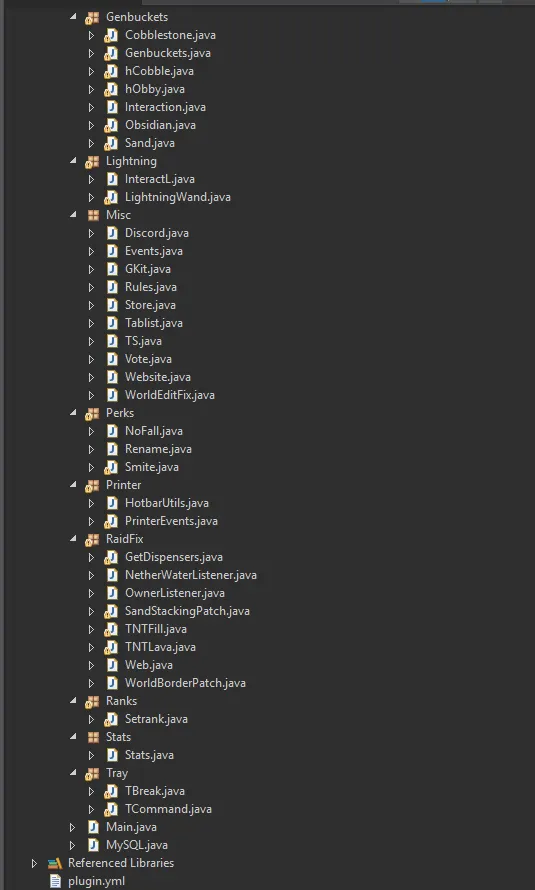
Task: Click the Misc package icon
Action: pyautogui.click(x=93, y=215)
